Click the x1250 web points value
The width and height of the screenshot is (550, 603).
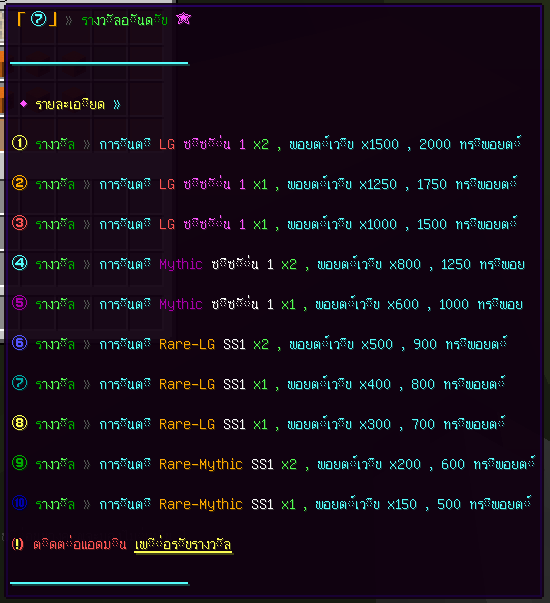tap(378, 185)
